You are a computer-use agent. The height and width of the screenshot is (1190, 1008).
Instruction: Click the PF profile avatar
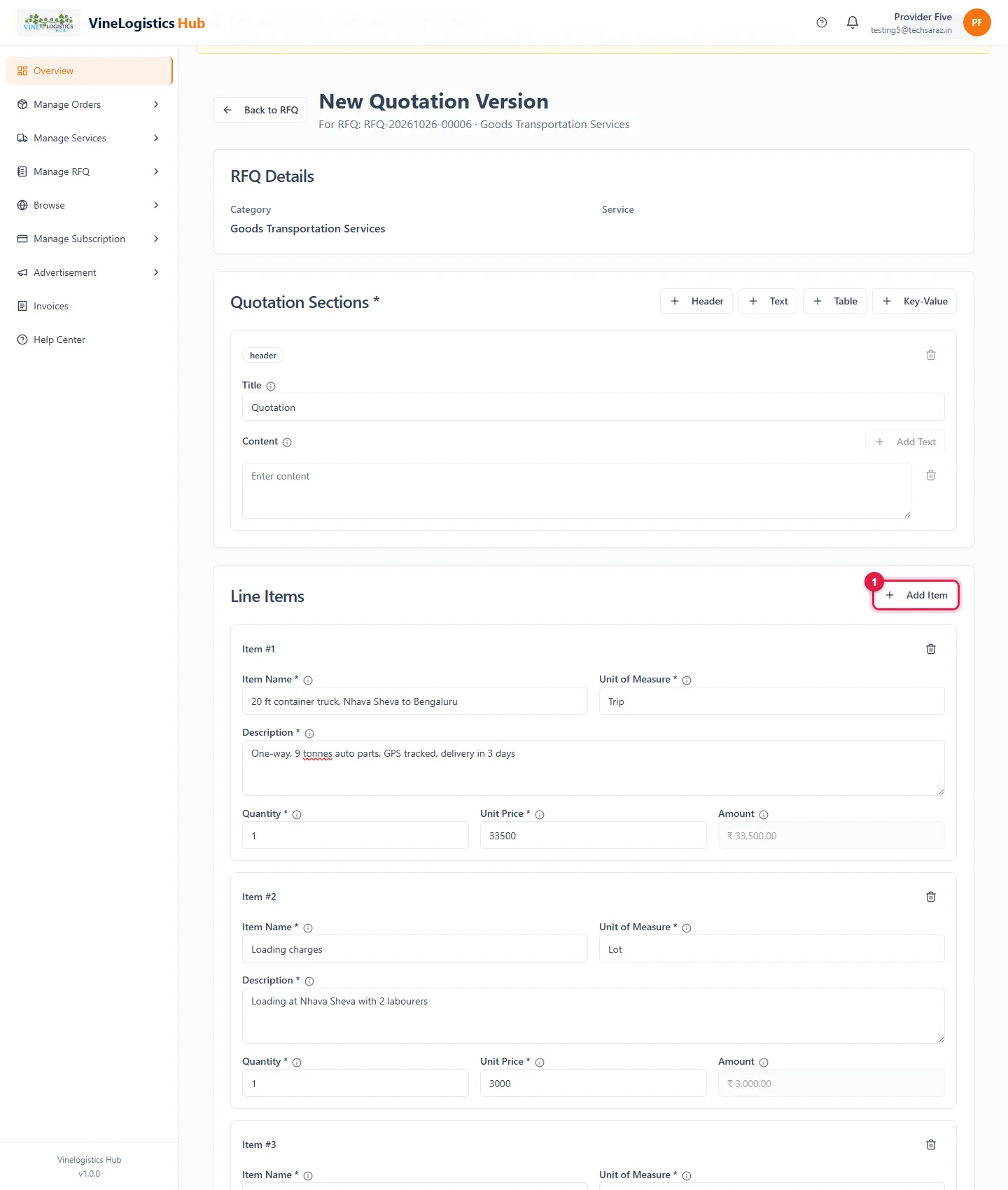[x=976, y=22]
